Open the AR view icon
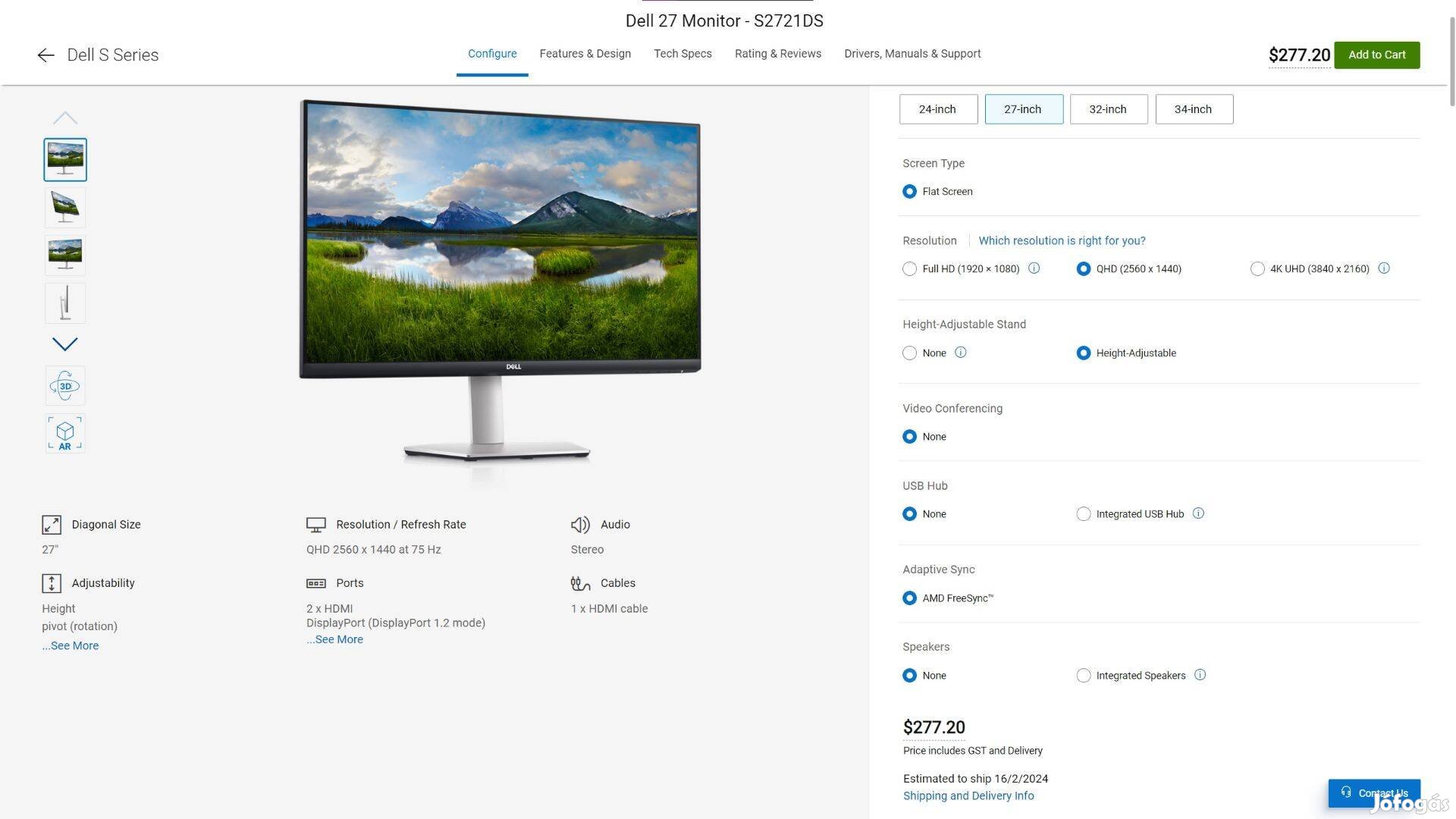 (64, 433)
